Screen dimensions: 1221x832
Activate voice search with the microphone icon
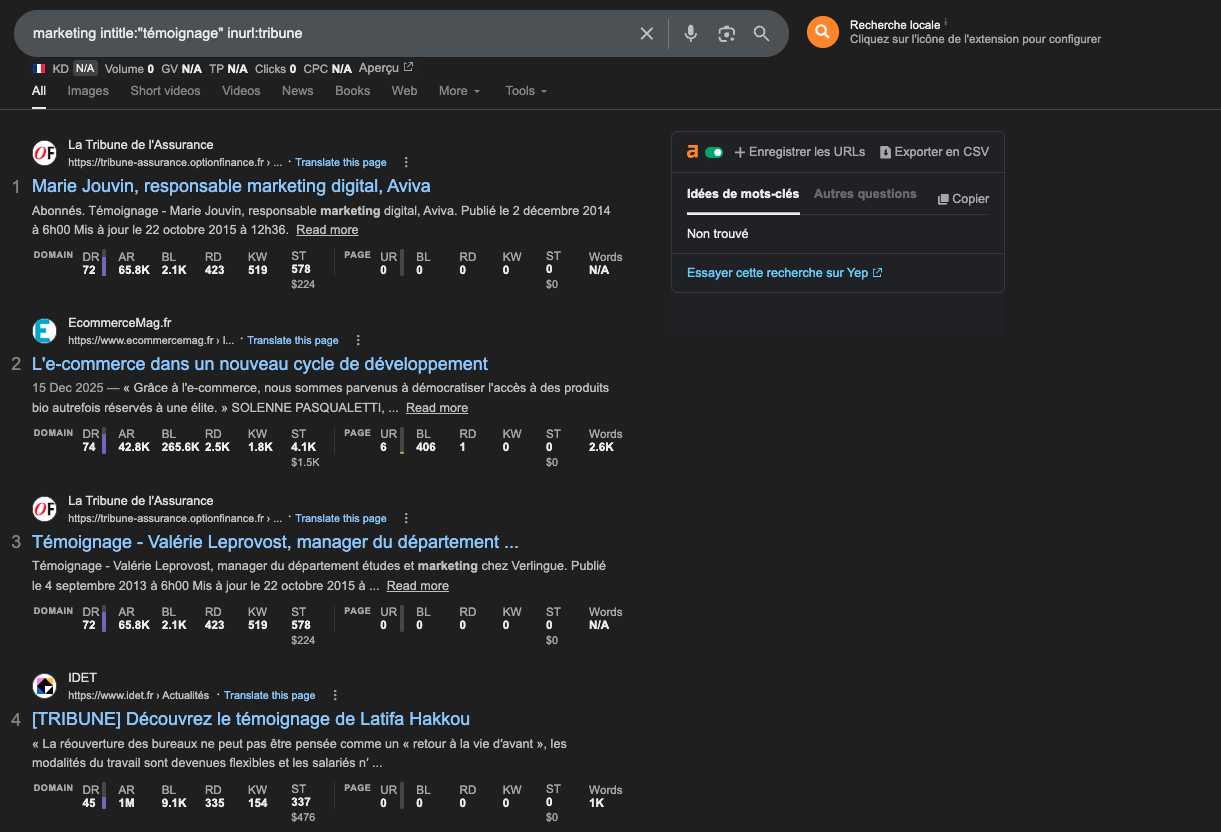pyautogui.click(x=690, y=33)
